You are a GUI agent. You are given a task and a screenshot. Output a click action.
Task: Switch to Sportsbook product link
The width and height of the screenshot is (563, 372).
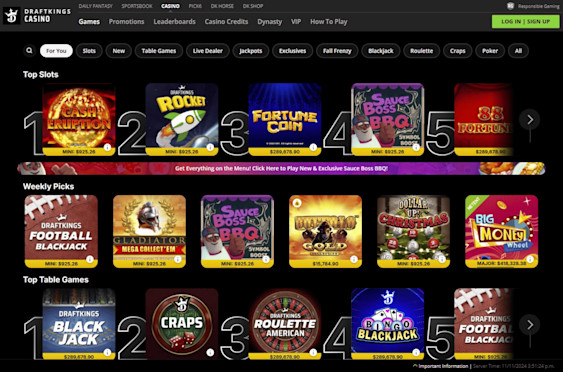[x=137, y=6]
